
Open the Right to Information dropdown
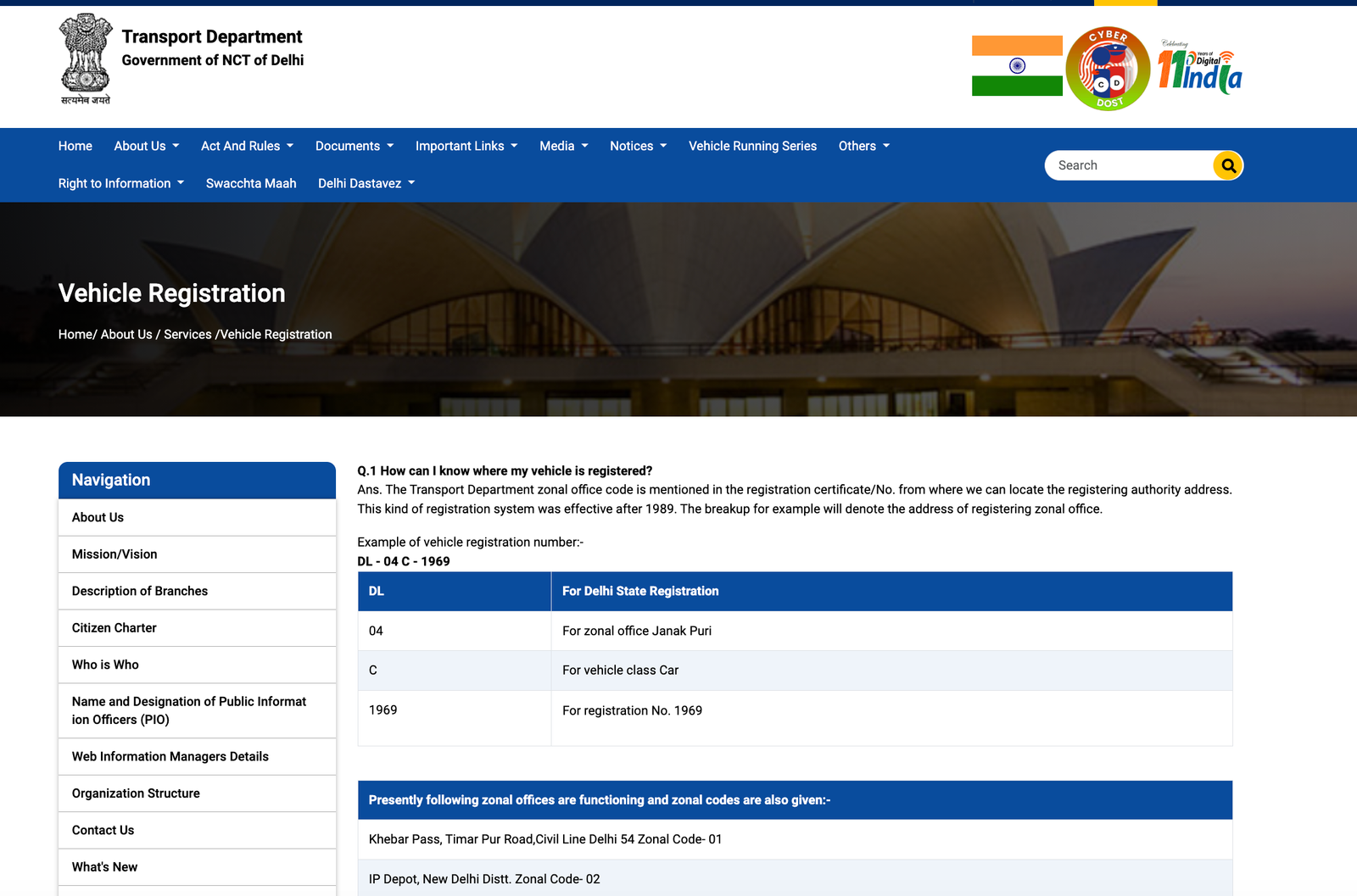(121, 183)
